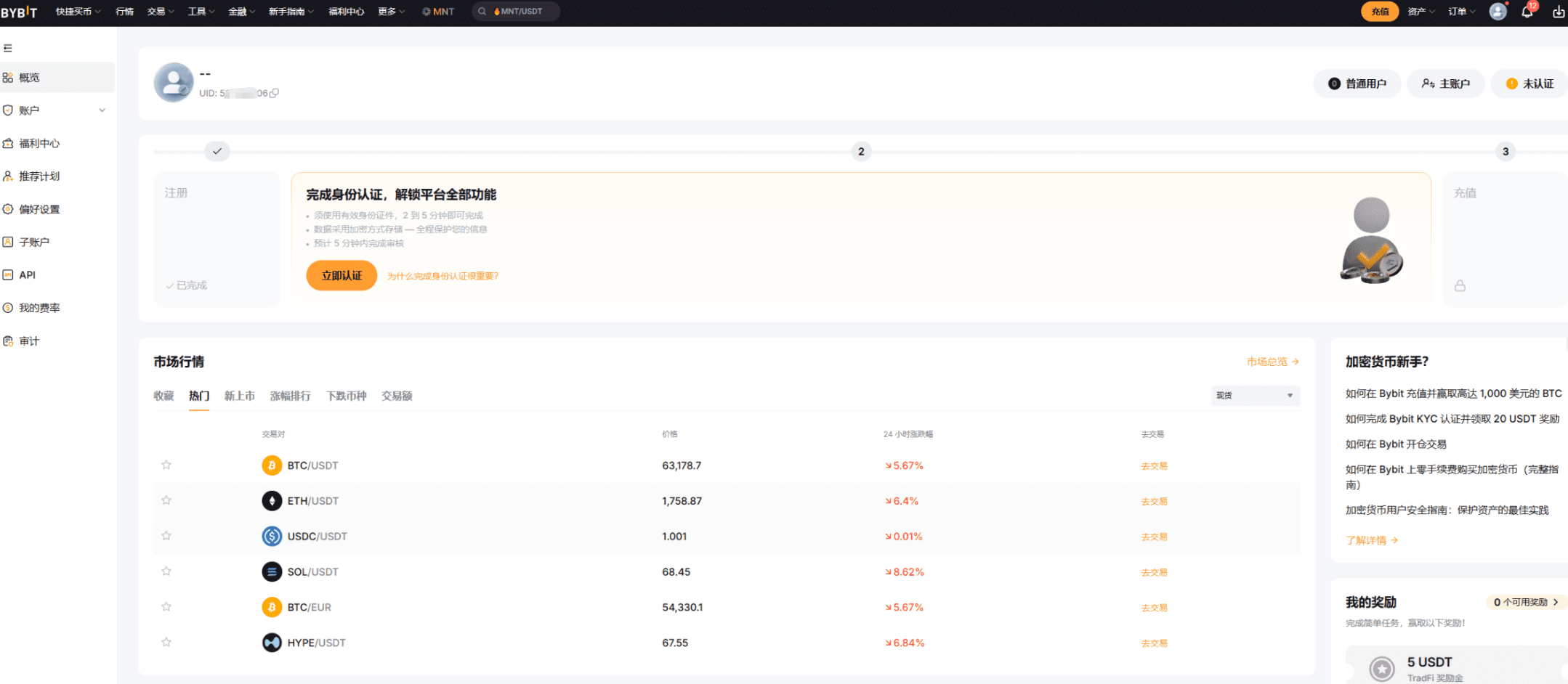Expand 账户 in the sidebar
1568x684 pixels.
[57, 110]
